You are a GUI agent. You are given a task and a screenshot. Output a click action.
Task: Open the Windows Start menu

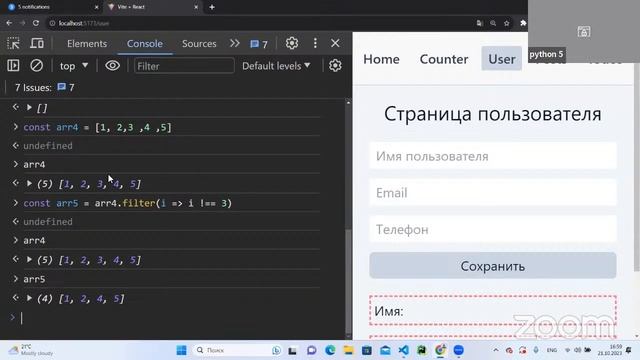point(181,350)
